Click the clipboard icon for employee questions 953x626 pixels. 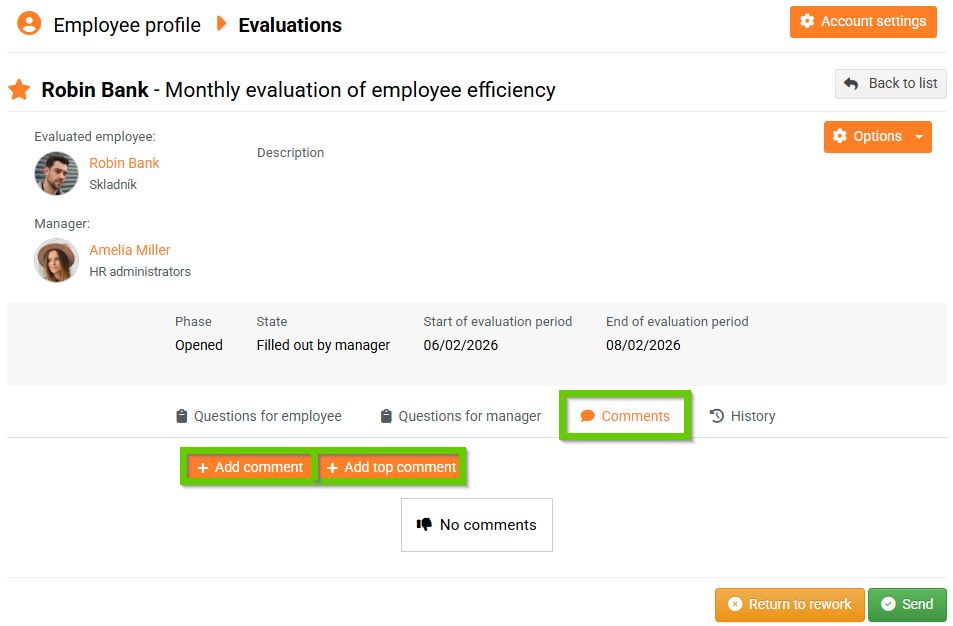point(181,416)
